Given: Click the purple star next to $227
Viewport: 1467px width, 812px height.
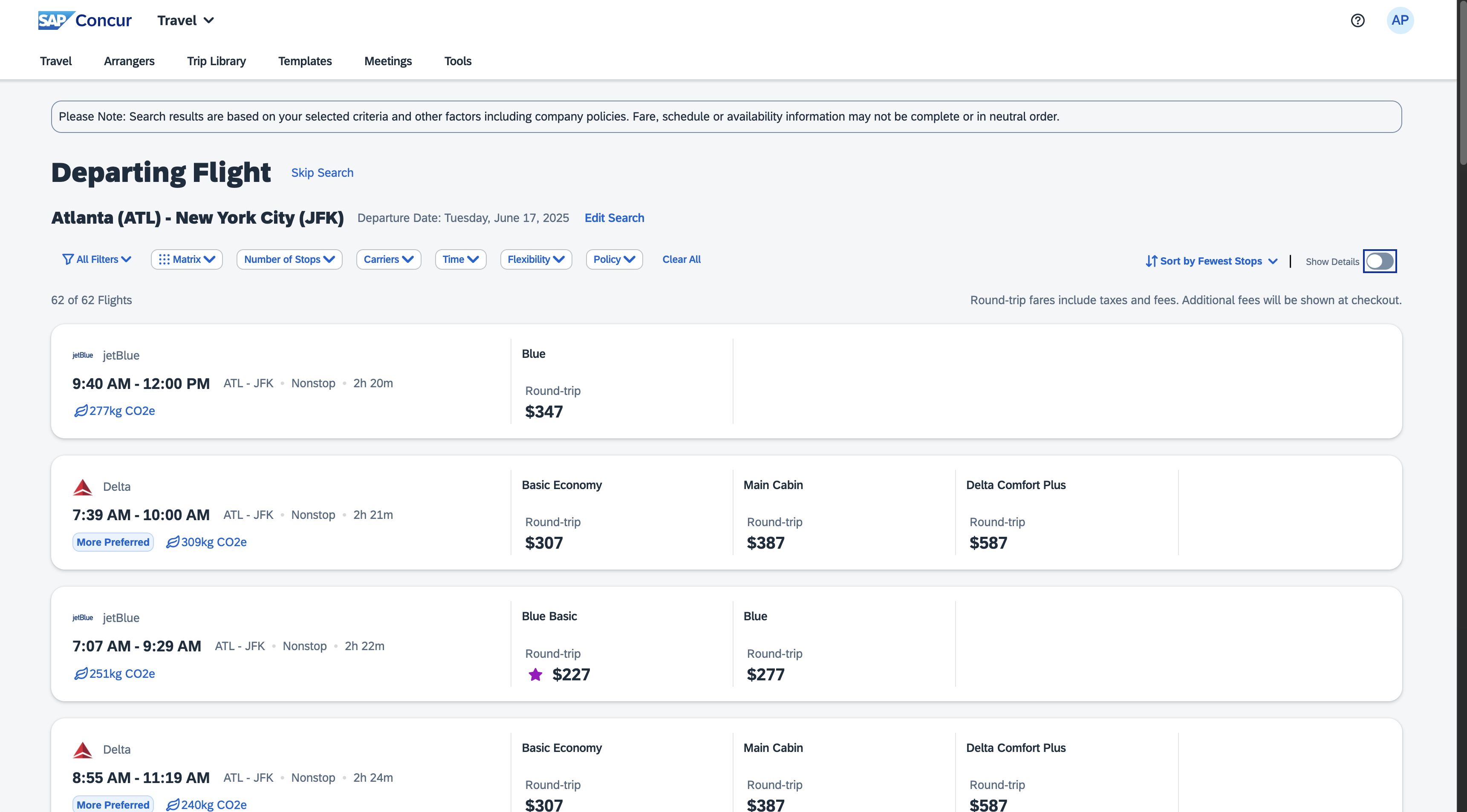Looking at the screenshot, I should click(x=535, y=675).
